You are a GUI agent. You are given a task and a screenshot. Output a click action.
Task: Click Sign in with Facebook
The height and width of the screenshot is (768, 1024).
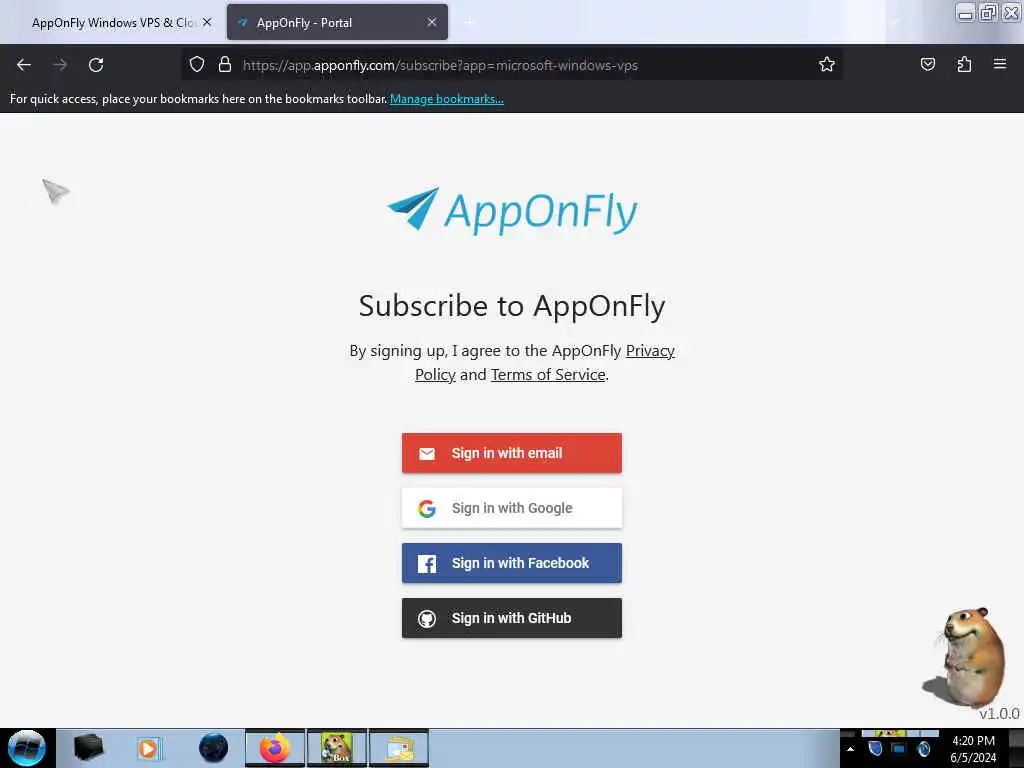pyautogui.click(x=512, y=563)
